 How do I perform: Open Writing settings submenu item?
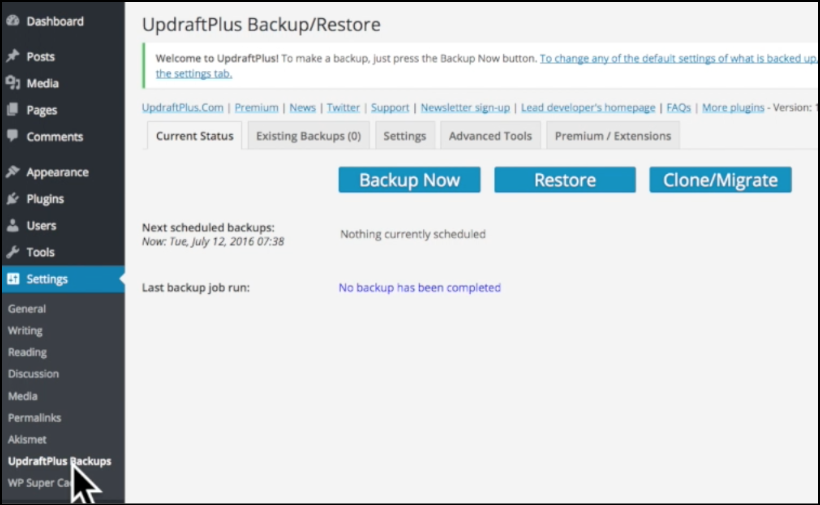[25, 330]
